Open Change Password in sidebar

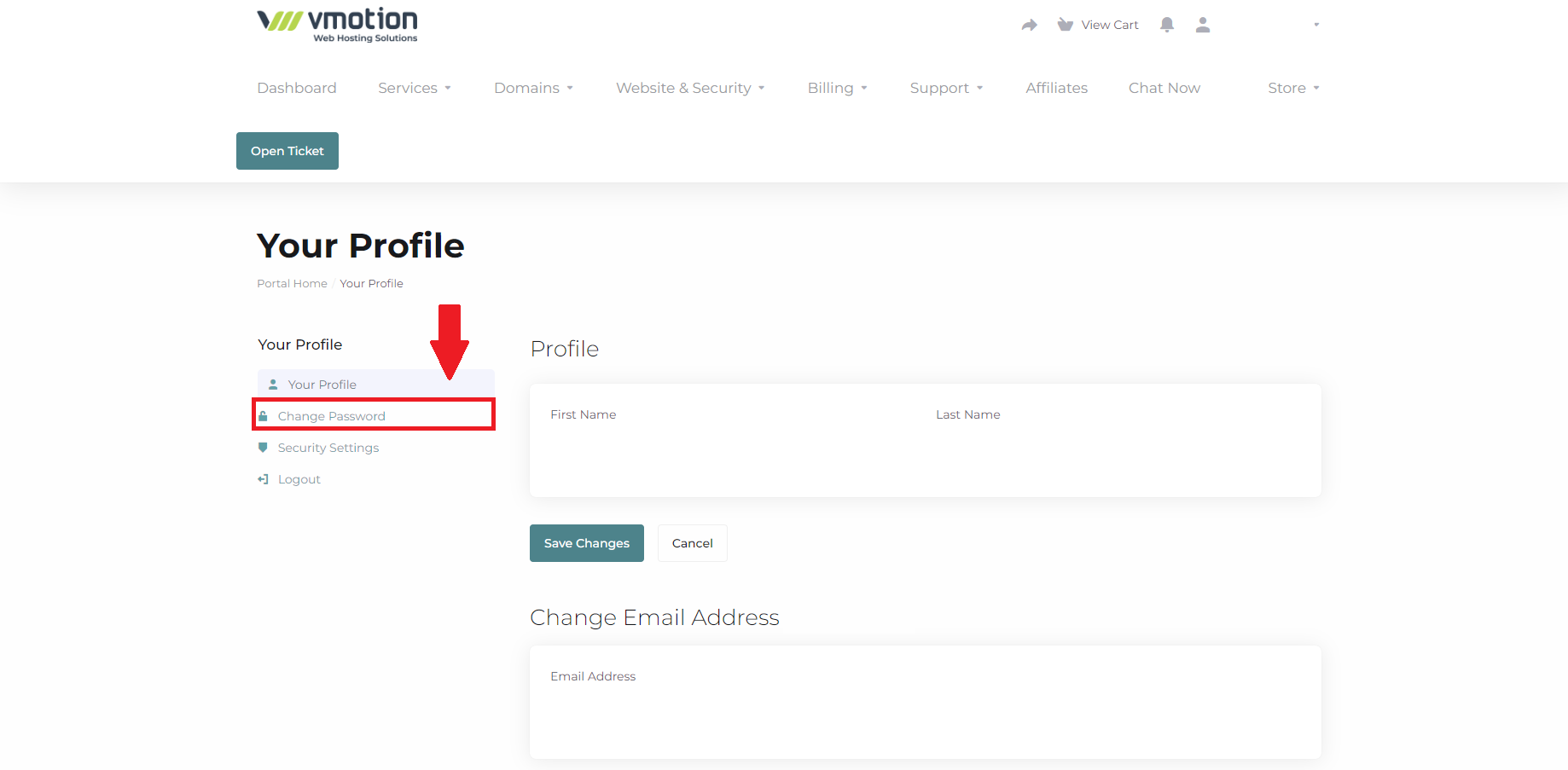tap(375, 415)
